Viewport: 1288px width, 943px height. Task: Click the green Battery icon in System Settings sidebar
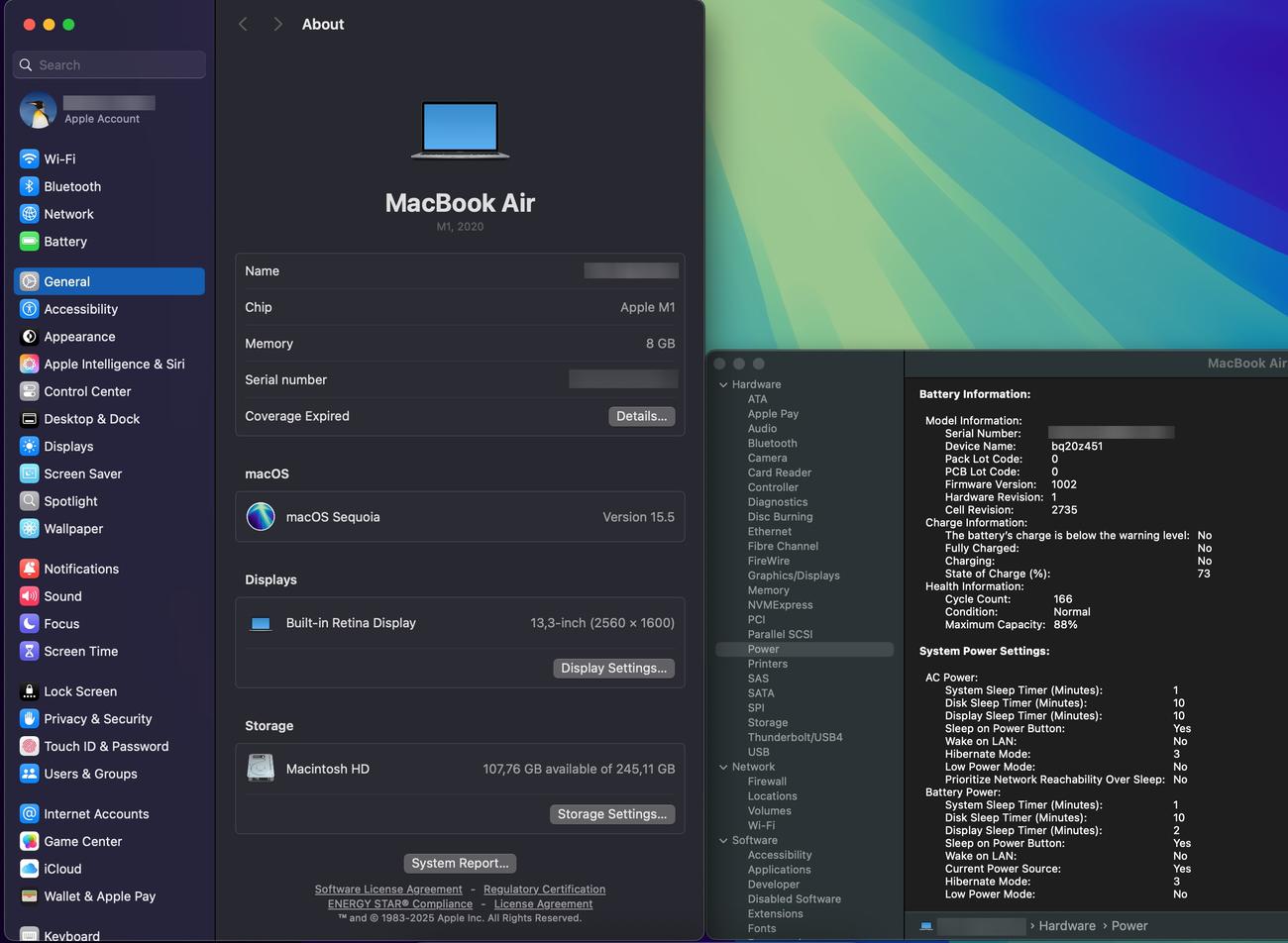coord(30,242)
